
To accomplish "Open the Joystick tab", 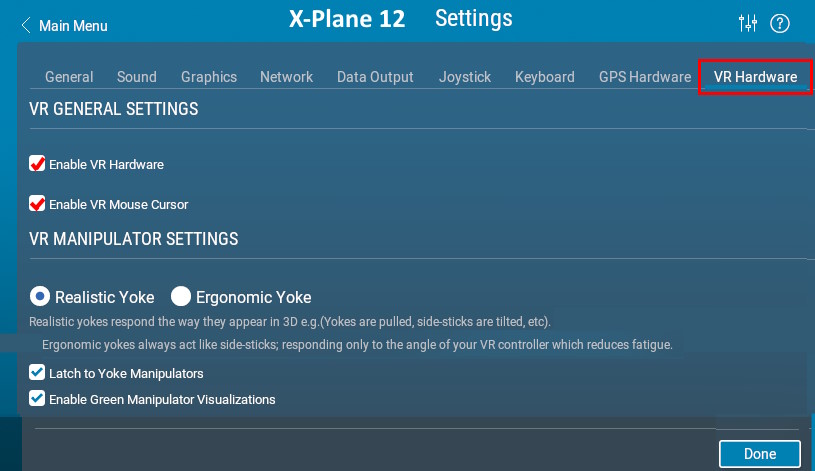I will point(465,77).
